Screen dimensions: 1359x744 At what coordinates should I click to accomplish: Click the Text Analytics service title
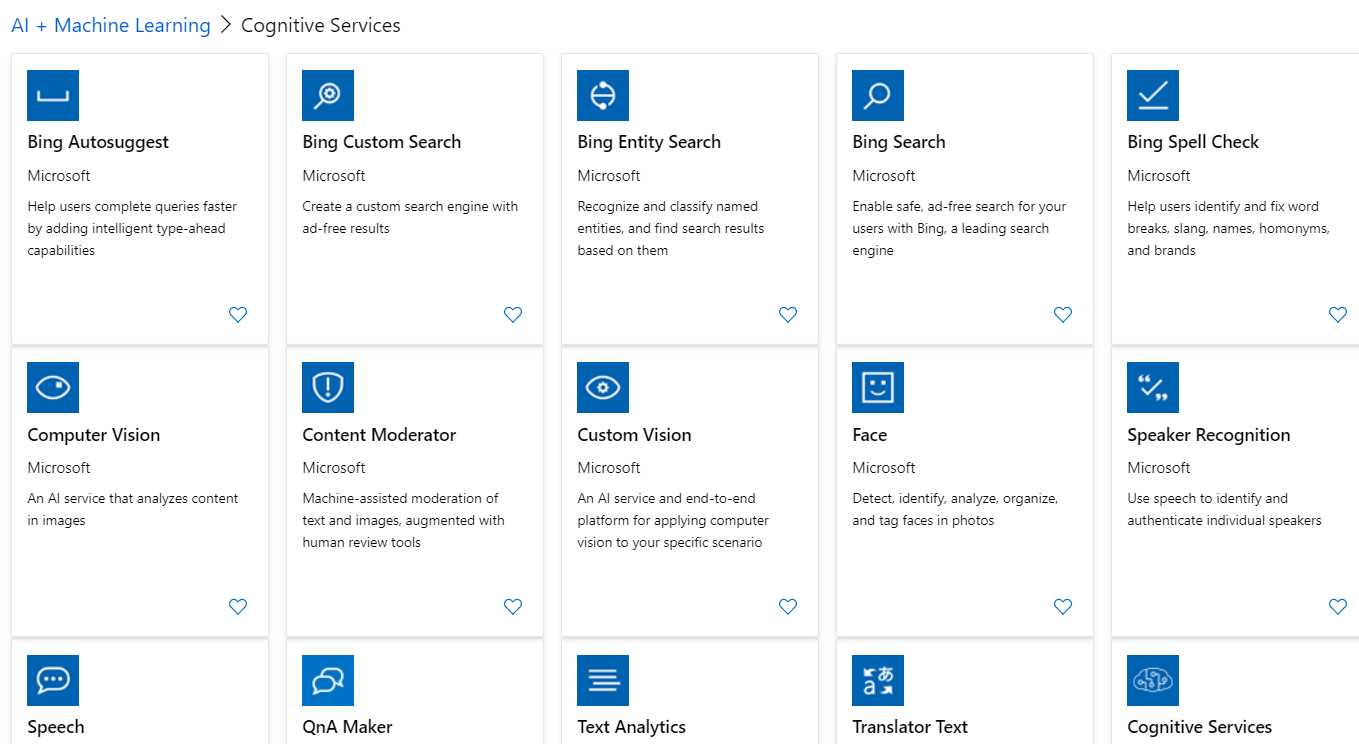(631, 727)
